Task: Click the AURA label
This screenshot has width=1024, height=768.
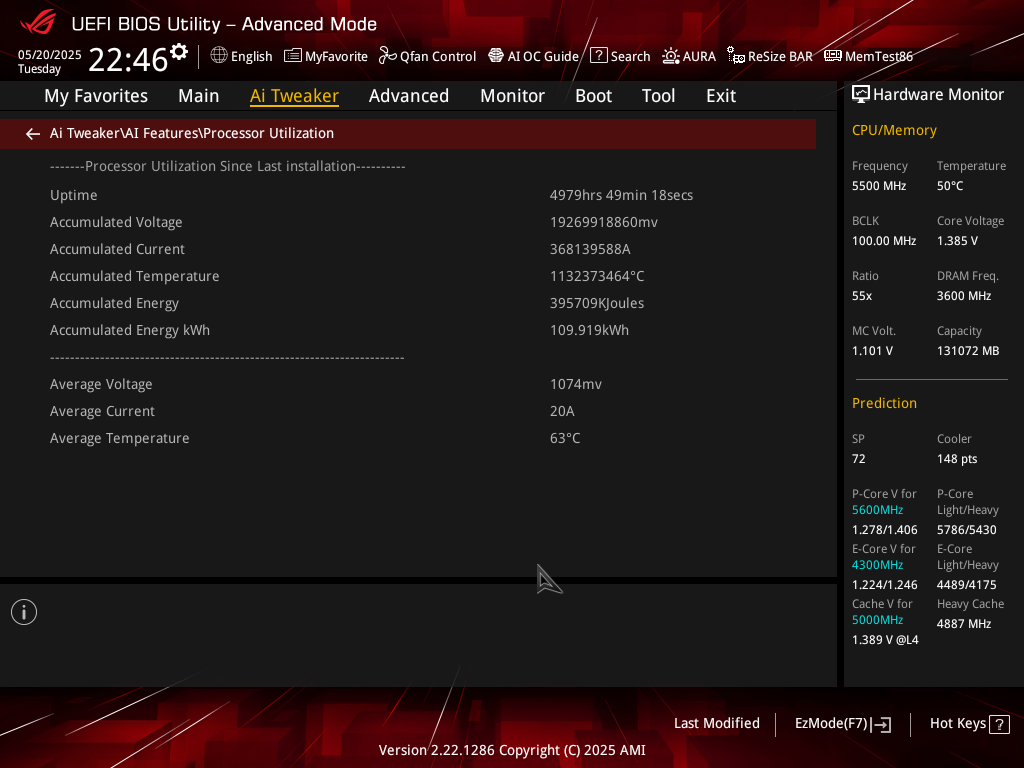Action: tap(699, 56)
